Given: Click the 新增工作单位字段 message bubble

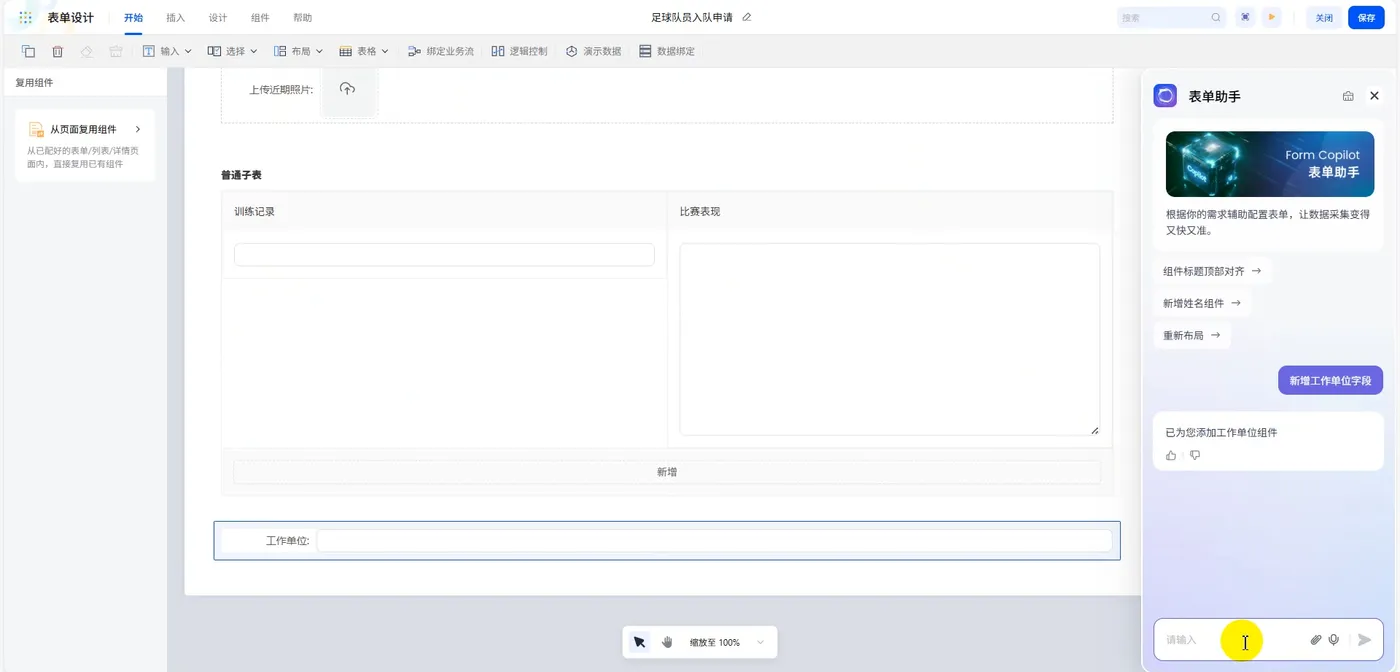Looking at the screenshot, I should point(1330,380).
